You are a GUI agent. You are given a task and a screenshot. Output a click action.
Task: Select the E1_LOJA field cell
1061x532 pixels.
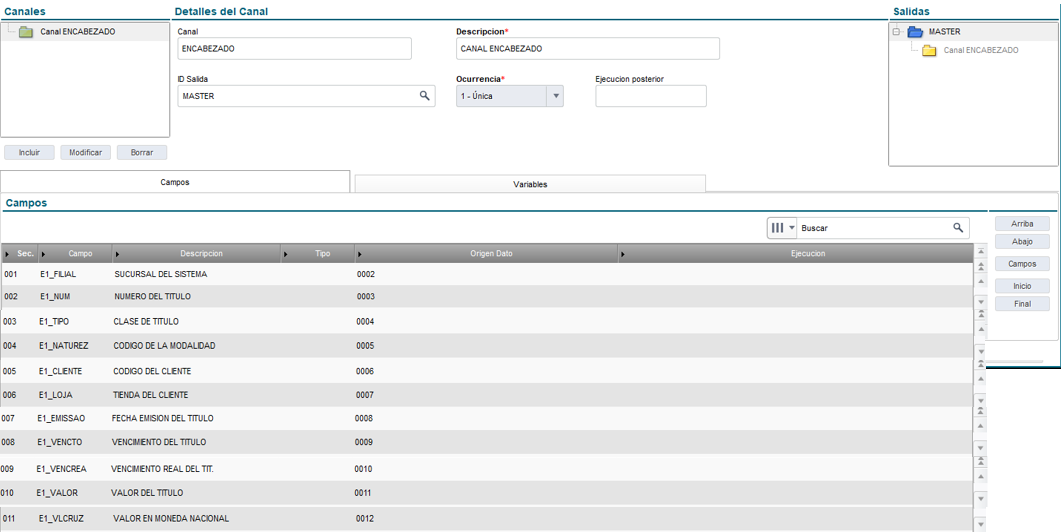point(55,395)
